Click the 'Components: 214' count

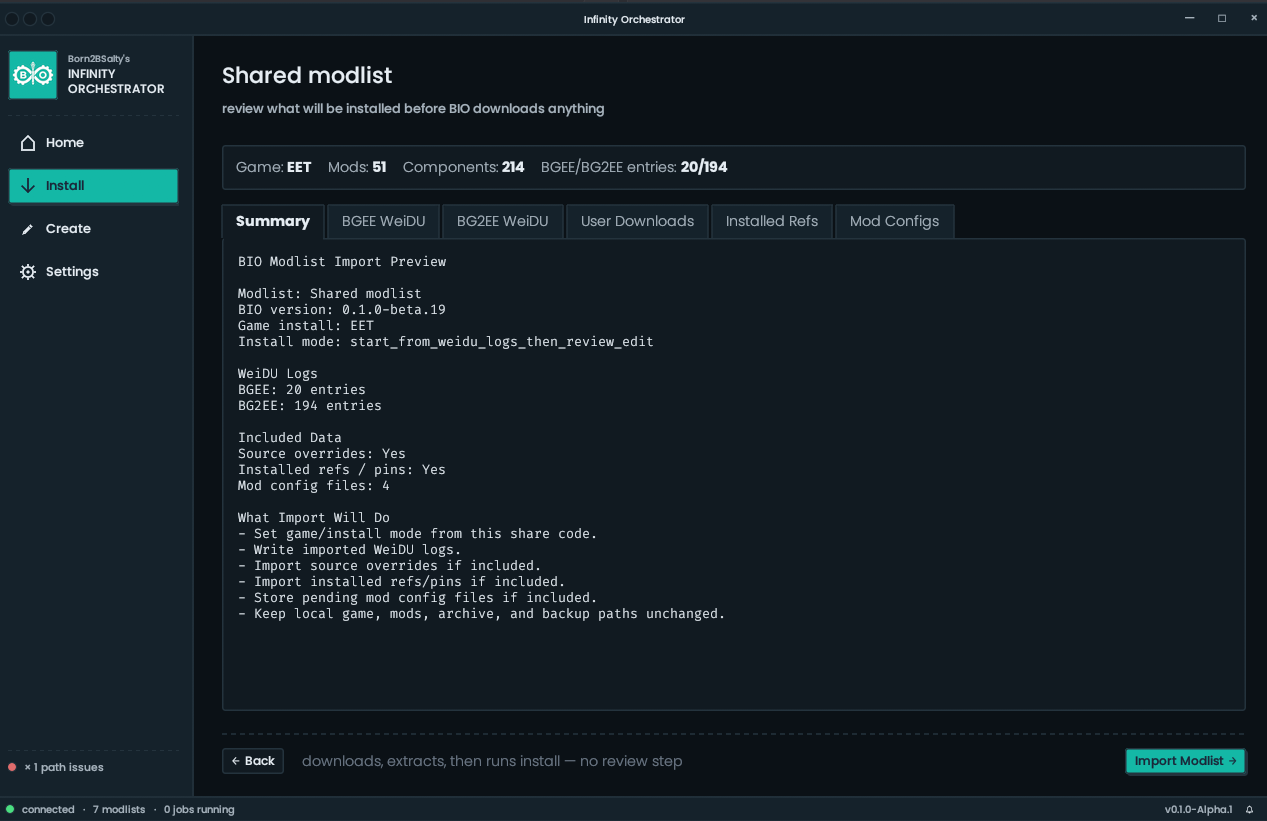coord(464,167)
